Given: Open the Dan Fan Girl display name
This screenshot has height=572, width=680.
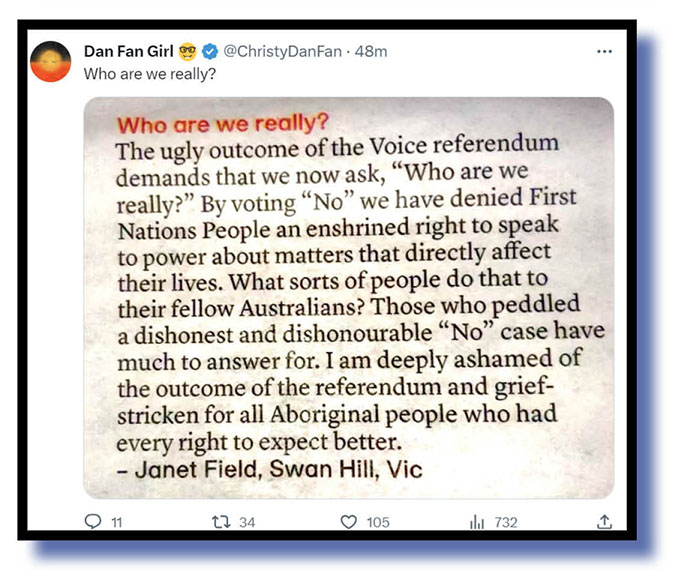Looking at the screenshot, I should [x=129, y=51].
